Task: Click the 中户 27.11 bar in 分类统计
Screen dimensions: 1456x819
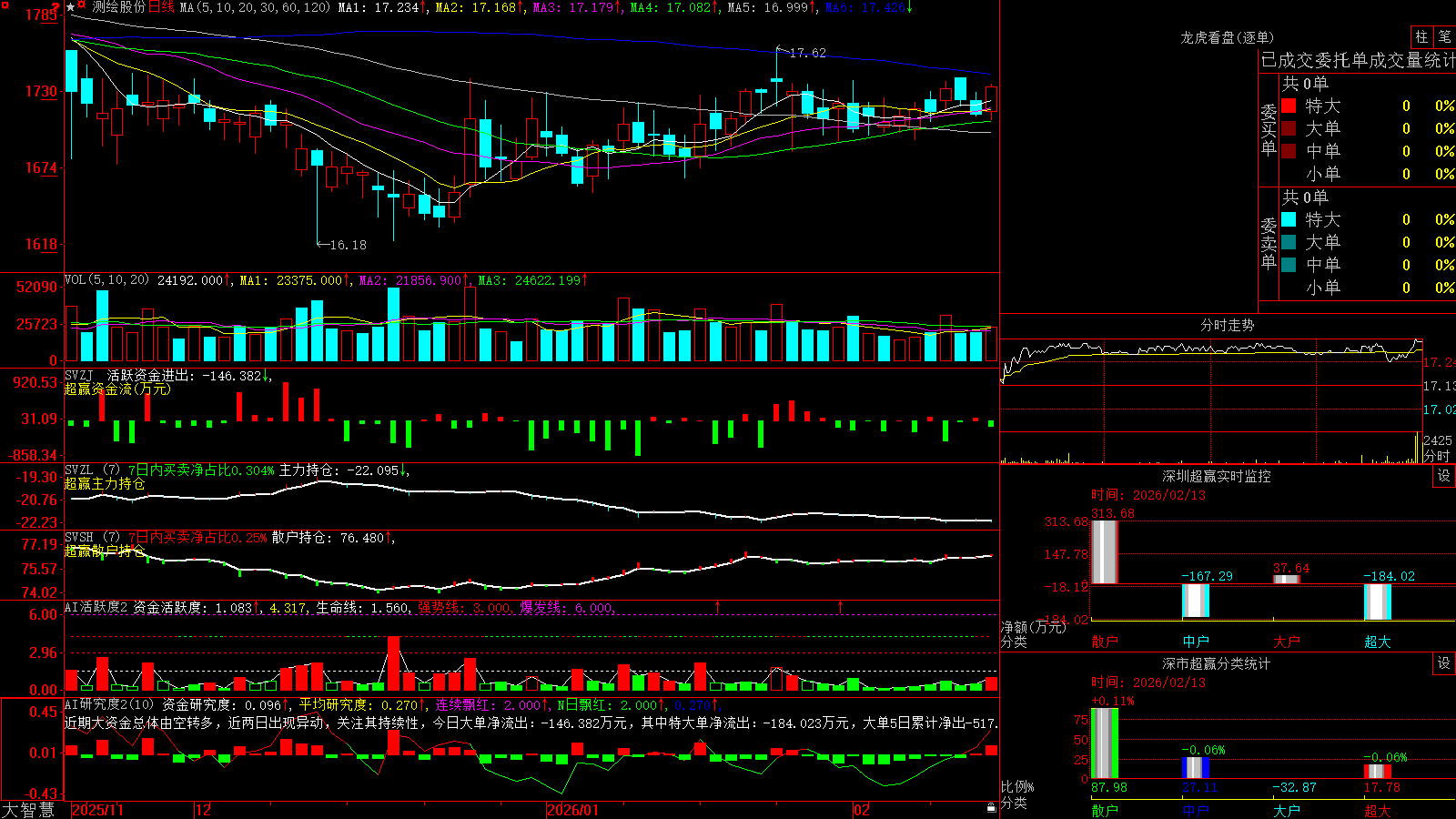Action: pyautogui.click(x=1196, y=767)
